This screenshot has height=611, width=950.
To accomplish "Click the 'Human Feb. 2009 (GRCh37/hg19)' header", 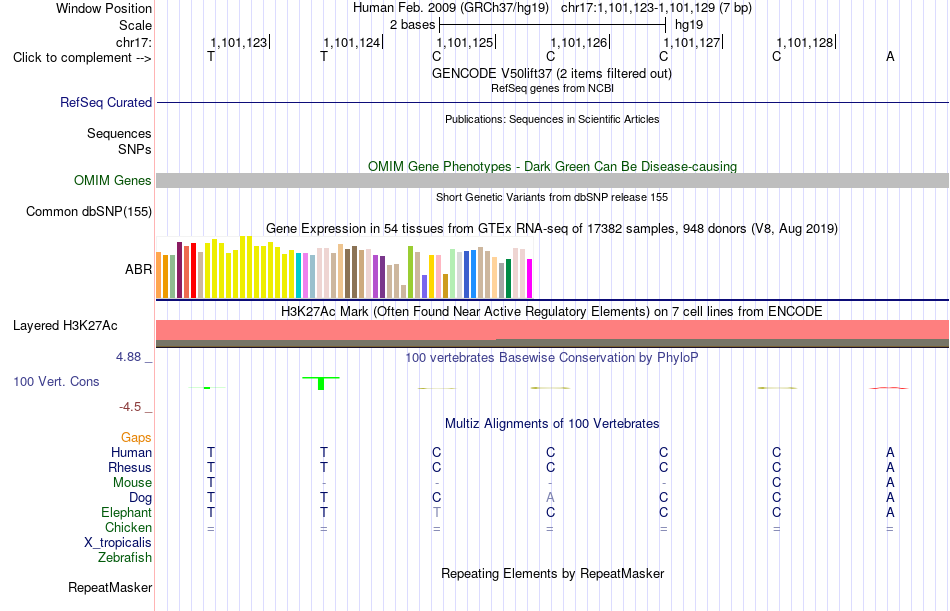I will (x=451, y=8).
